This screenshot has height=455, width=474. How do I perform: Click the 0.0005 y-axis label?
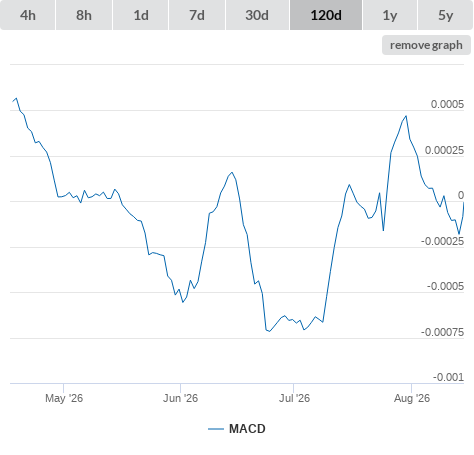(447, 104)
